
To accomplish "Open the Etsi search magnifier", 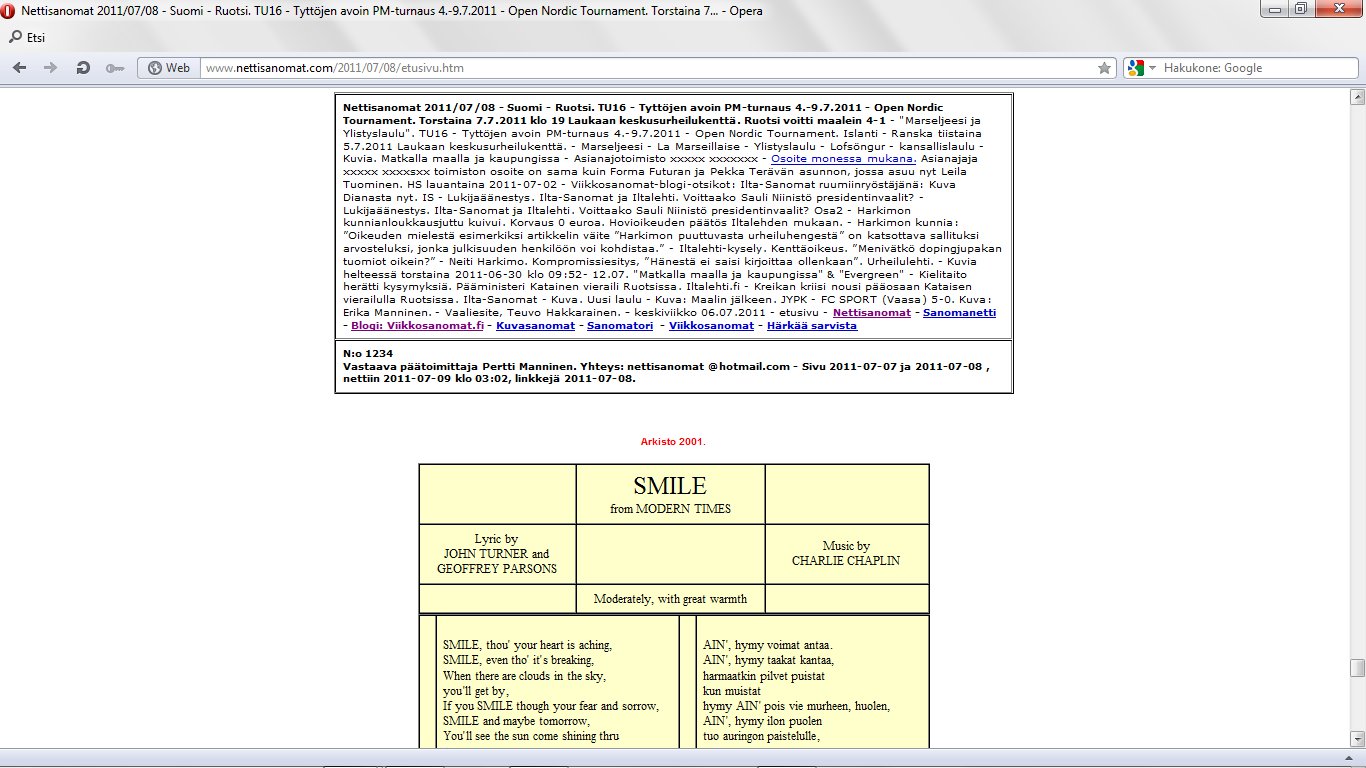I will (x=16, y=38).
